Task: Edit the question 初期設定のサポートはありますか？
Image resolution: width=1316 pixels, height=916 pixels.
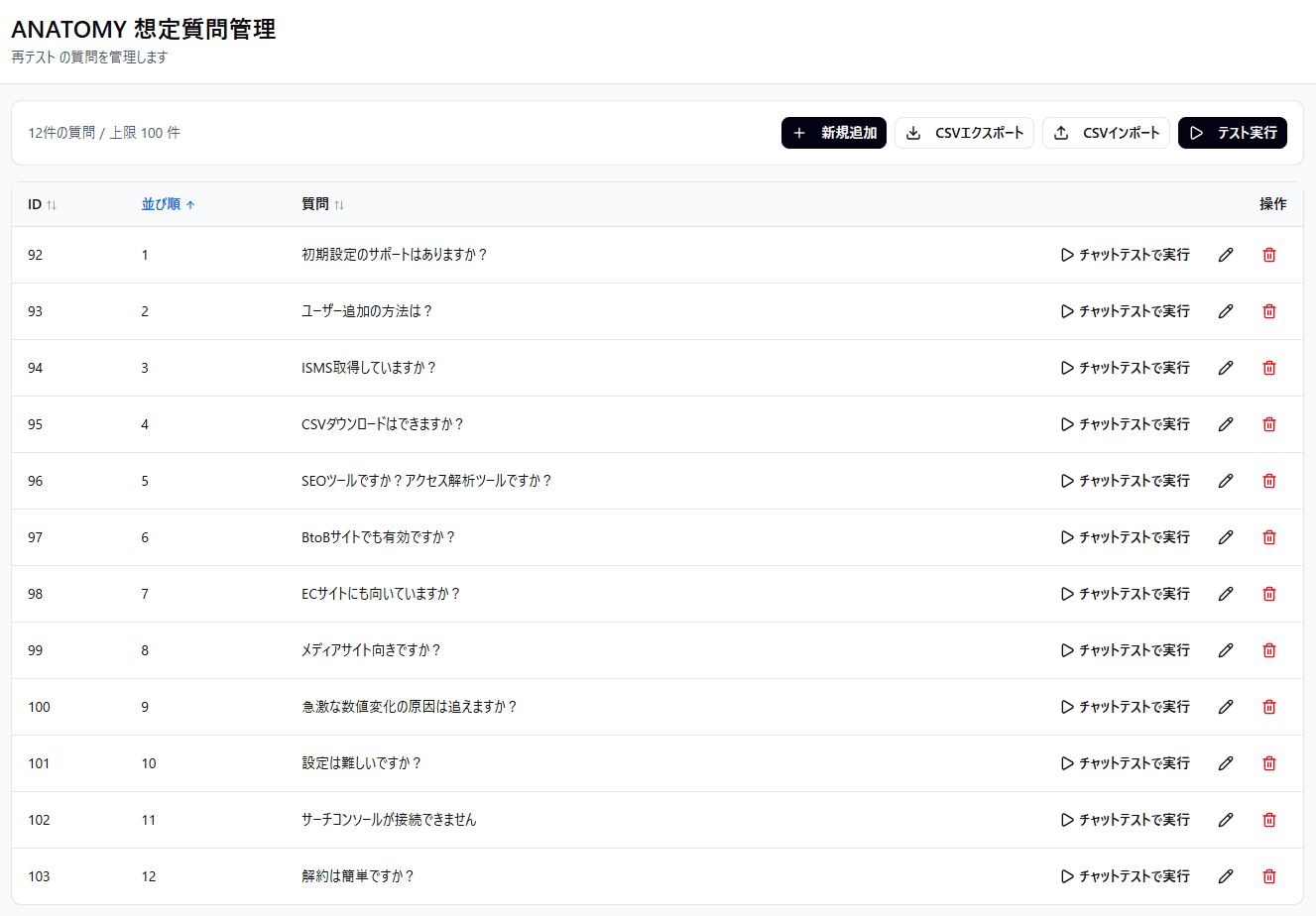Action: point(1226,255)
